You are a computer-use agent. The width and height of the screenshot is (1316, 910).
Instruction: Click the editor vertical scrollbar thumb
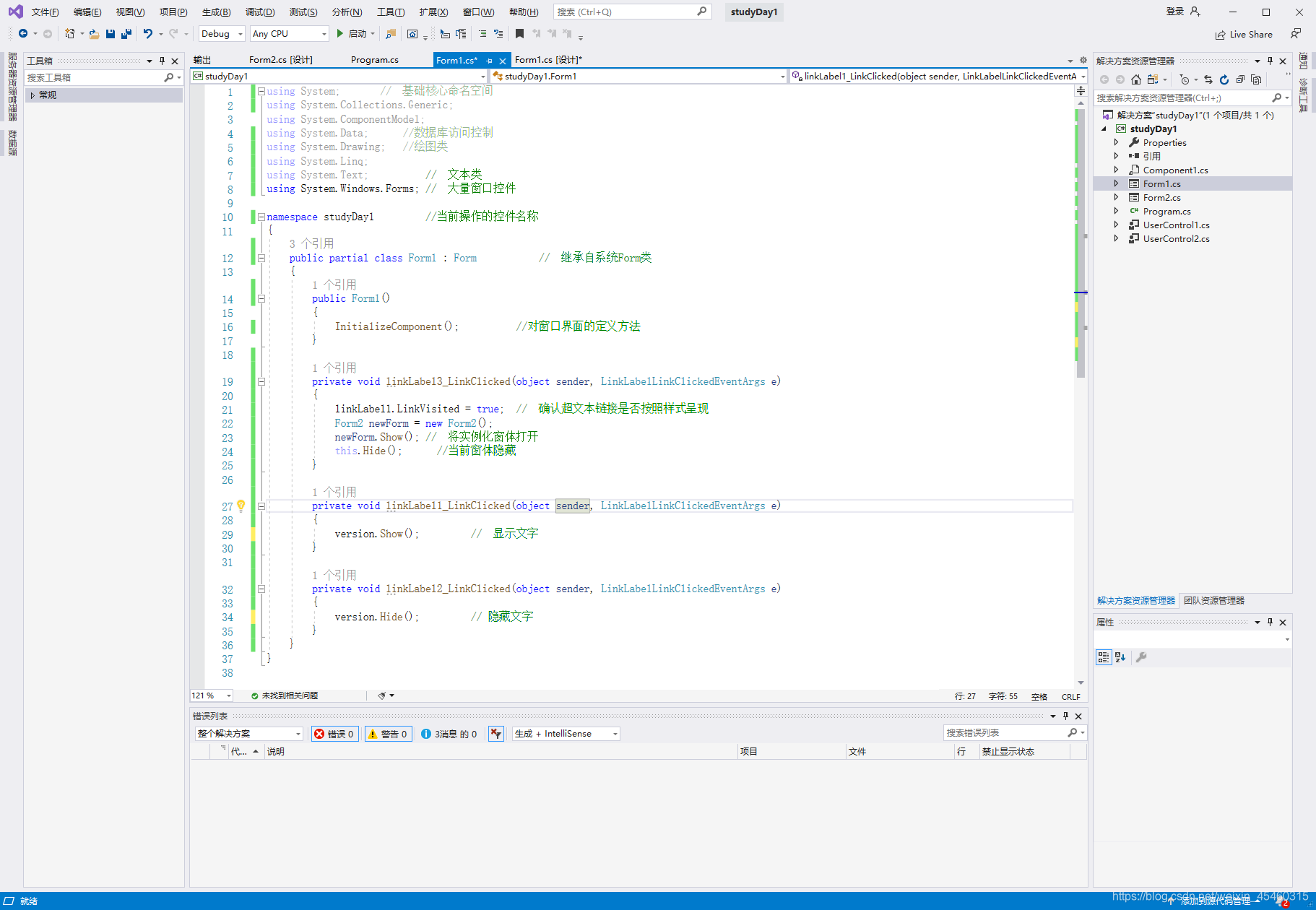(1081, 242)
